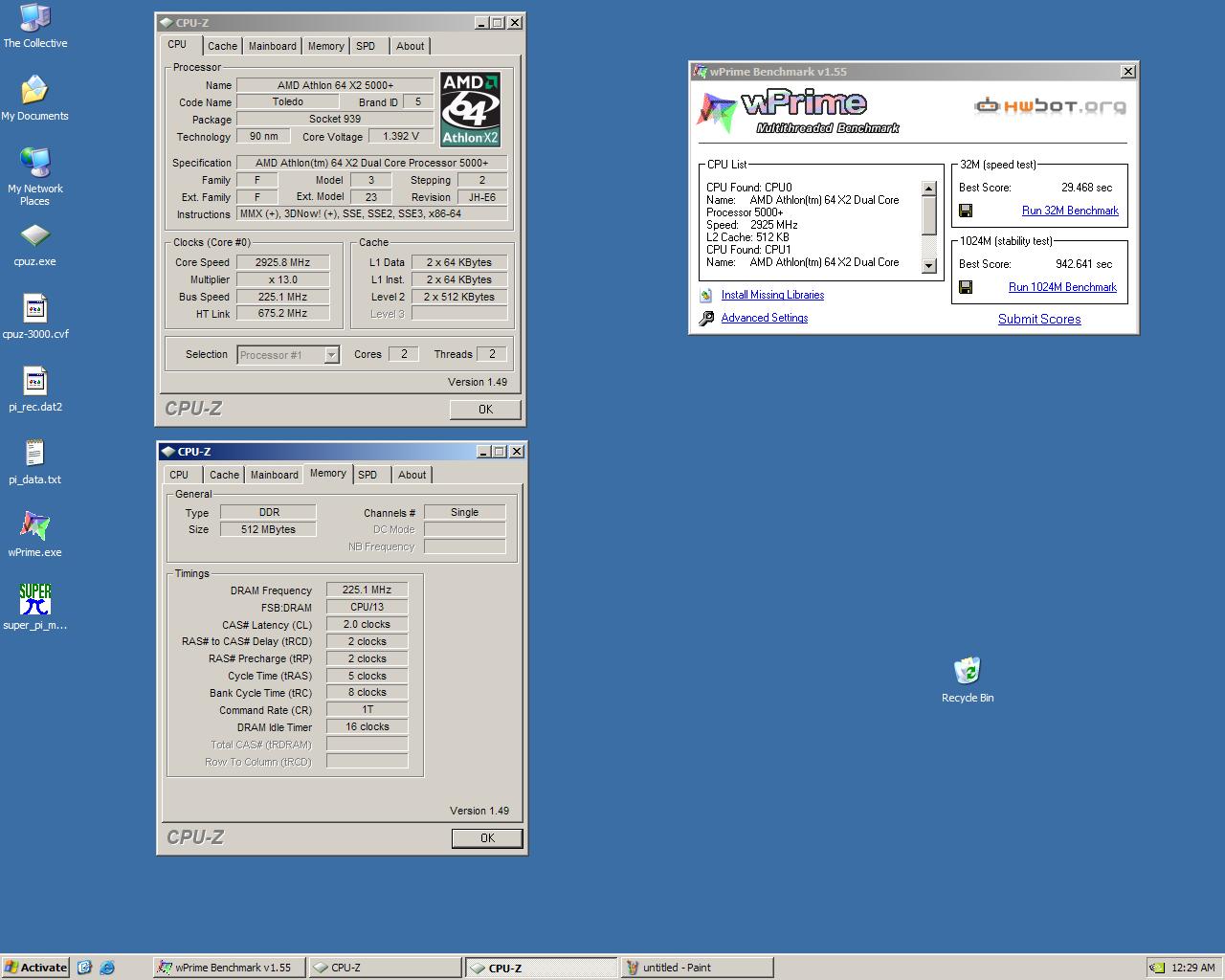
Task: Click Show Desktop quick launch icon
Action: 84,968
